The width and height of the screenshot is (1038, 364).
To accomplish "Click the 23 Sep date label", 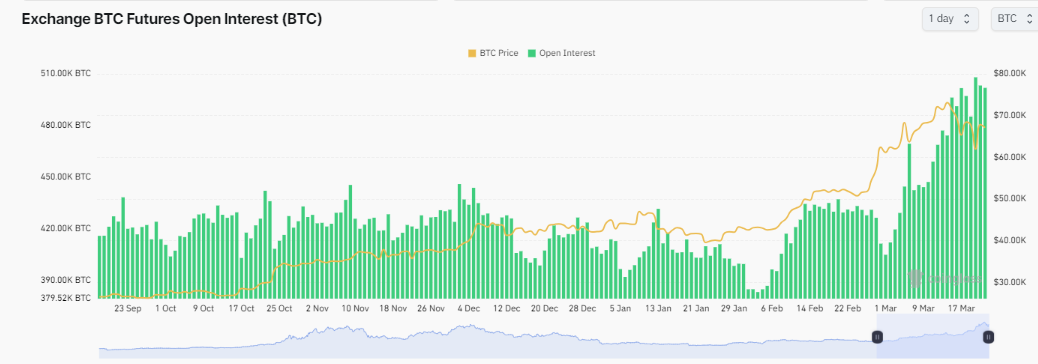I will (128, 308).
